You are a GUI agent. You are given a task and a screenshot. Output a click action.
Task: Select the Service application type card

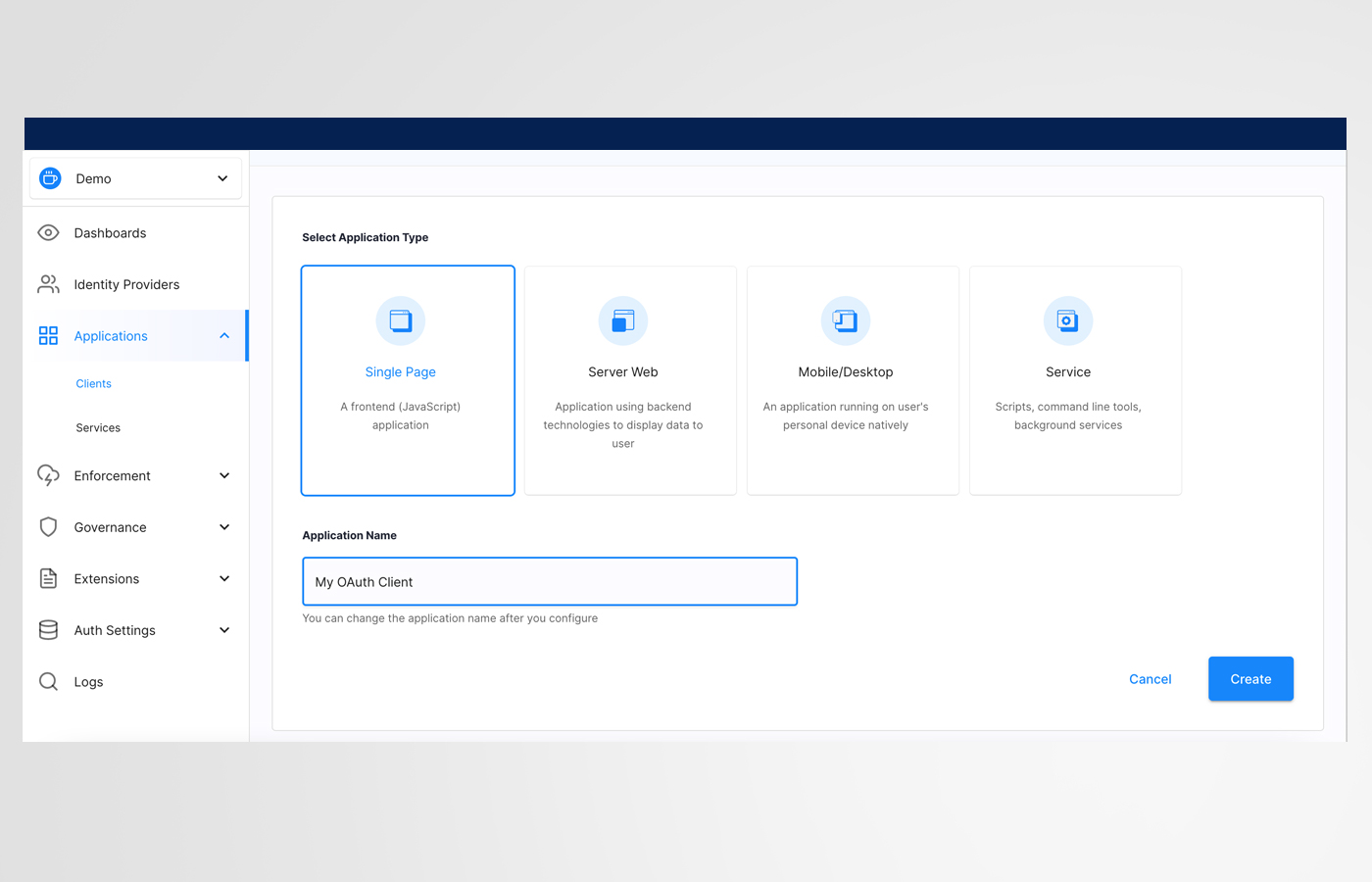coord(1075,380)
